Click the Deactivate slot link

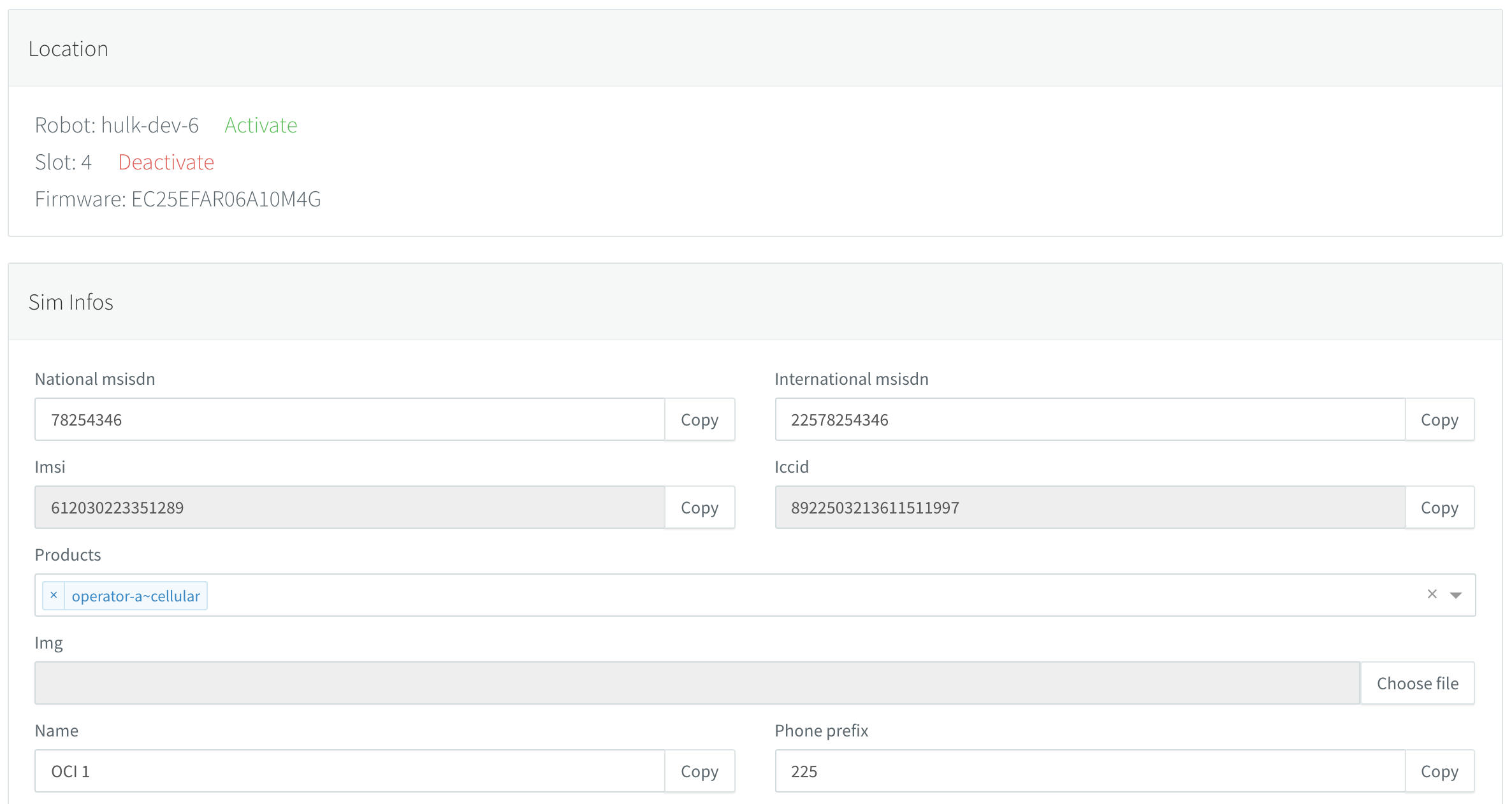click(x=166, y=162)
